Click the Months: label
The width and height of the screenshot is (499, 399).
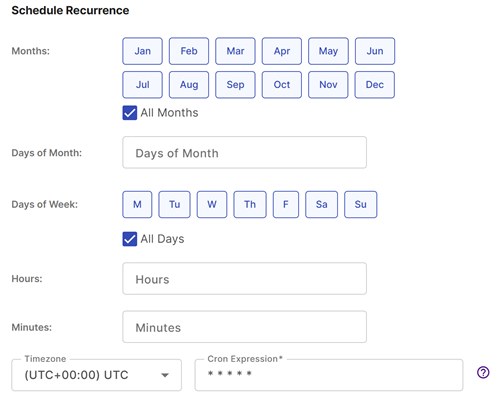click(x=31, y=51)
